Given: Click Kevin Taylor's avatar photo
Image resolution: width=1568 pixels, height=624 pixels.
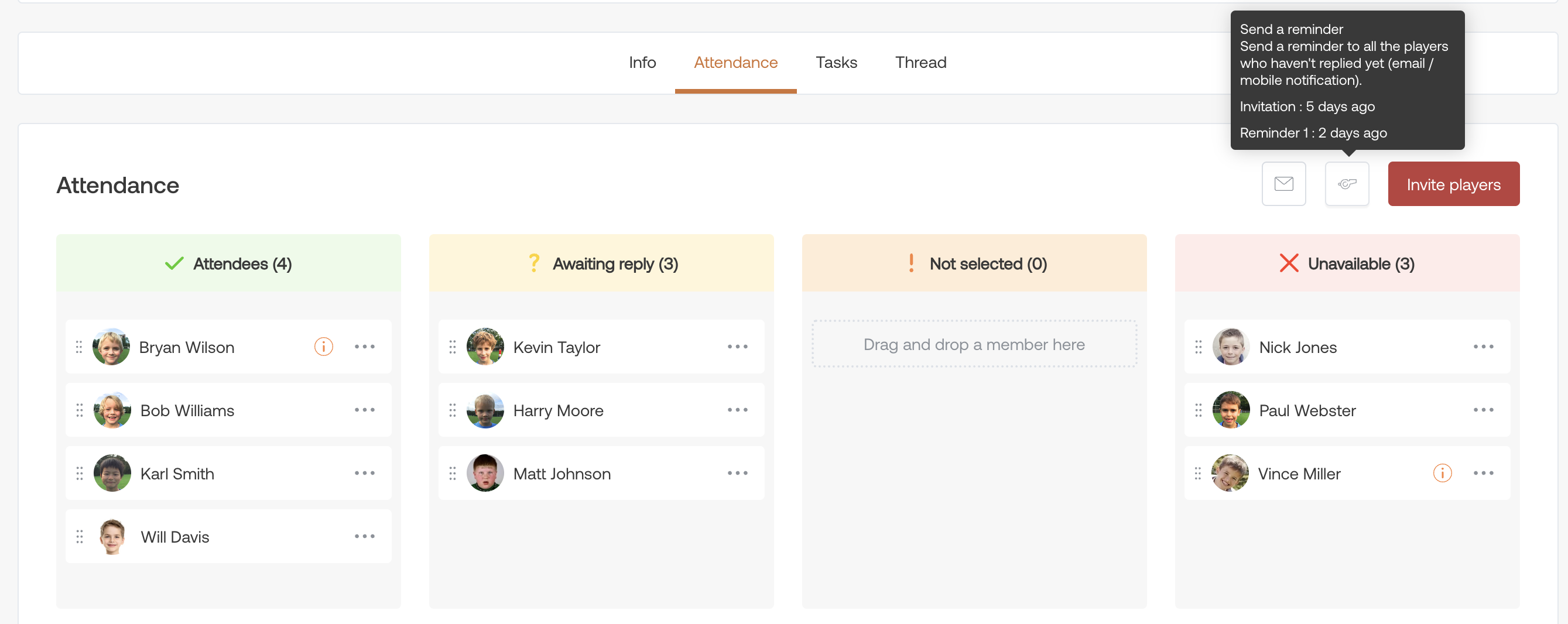Looking at the screenshot, I should 485,347.
